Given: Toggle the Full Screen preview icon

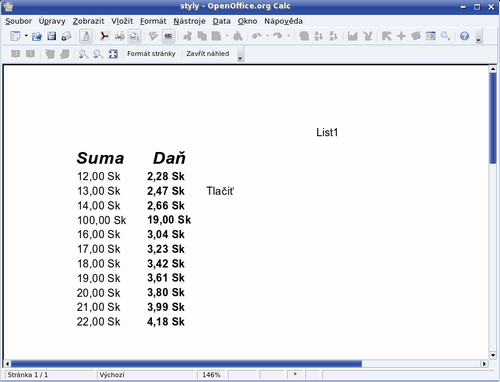Looking at the screenshot, I should 113,54.
